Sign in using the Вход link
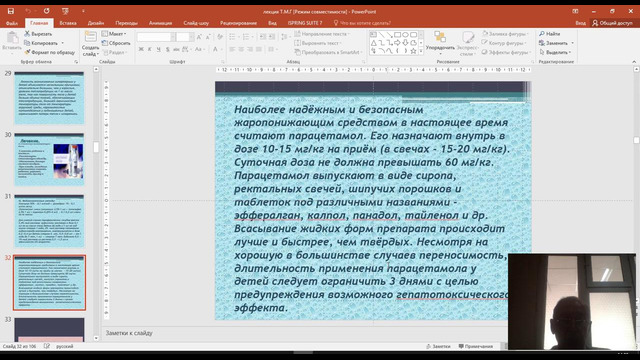Viewport: 640px width, 360px height. [580, 23]
